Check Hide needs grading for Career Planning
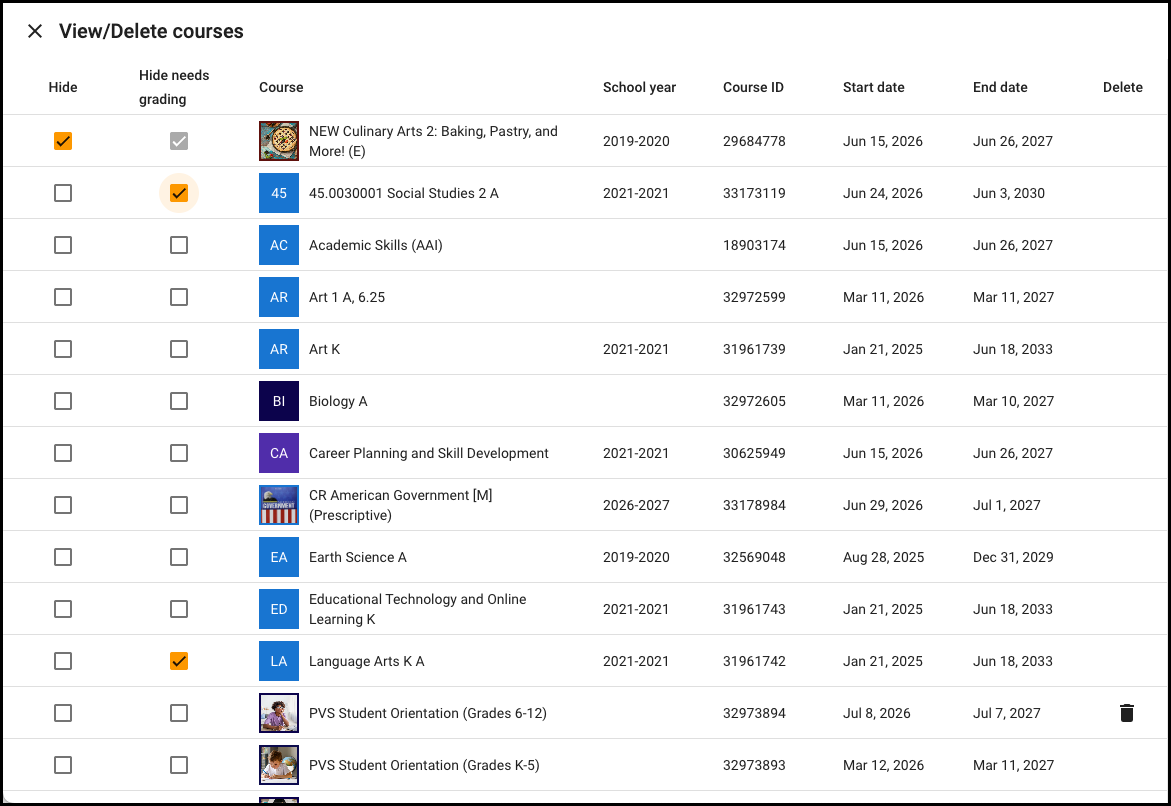The height and width of the screenshot is (806, 1171). tap(178, 453)
